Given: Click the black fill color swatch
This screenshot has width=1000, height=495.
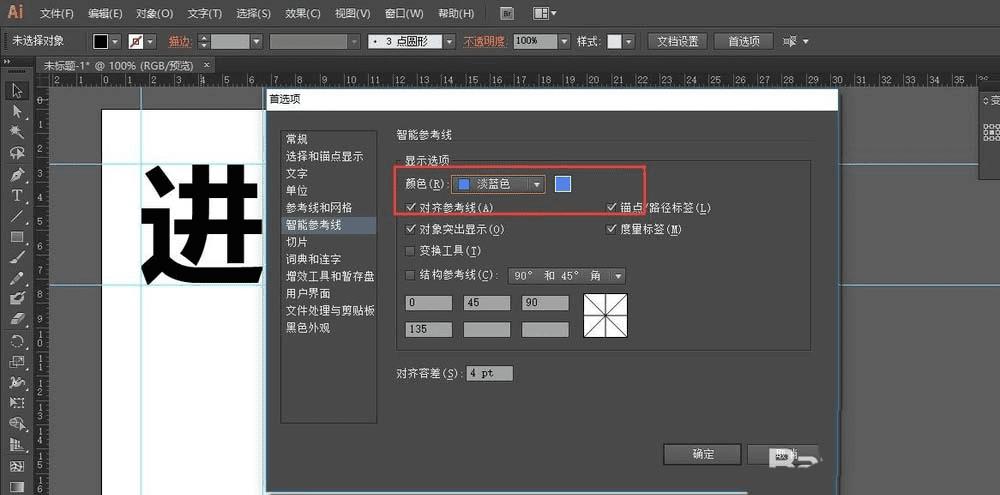Looking at the screenshot, I should click(101, 41).
